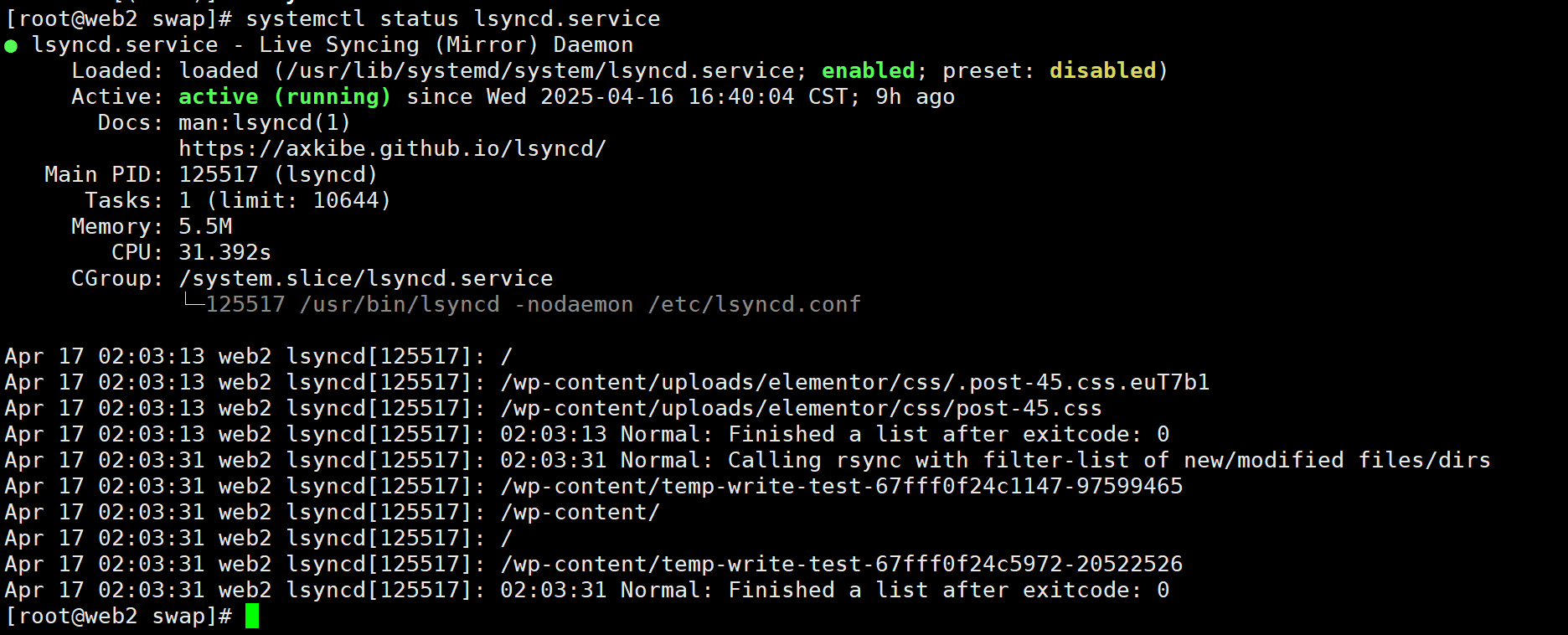Click the "active (running)" status text
Image resolution: width=1568 pixels, height=635 pixels.
pyautogui.click(x=285, y=97)
